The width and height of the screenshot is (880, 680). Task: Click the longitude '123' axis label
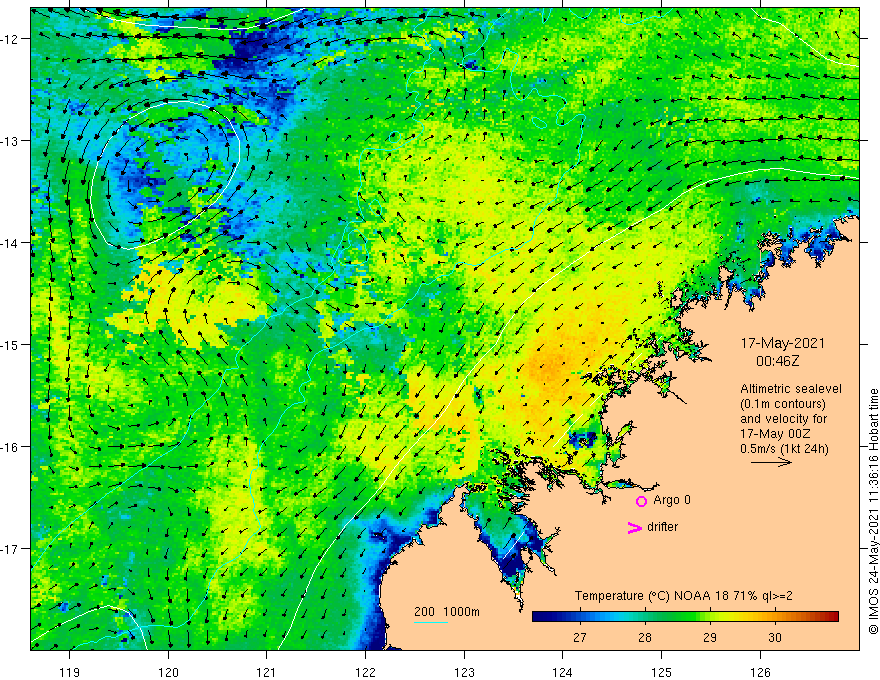click(464, 672)
